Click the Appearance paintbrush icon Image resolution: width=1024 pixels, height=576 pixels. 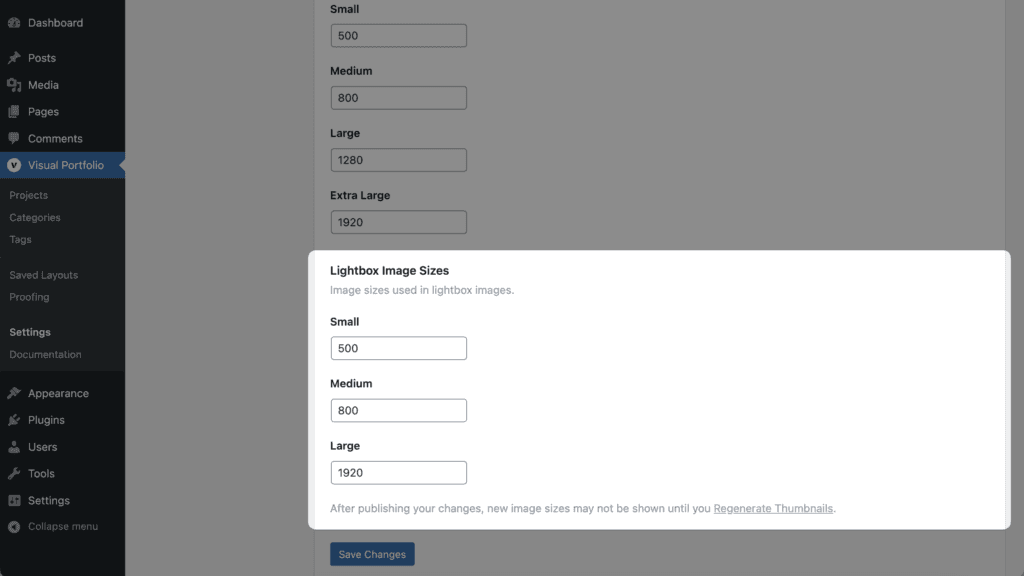click(x=14, y=393)
